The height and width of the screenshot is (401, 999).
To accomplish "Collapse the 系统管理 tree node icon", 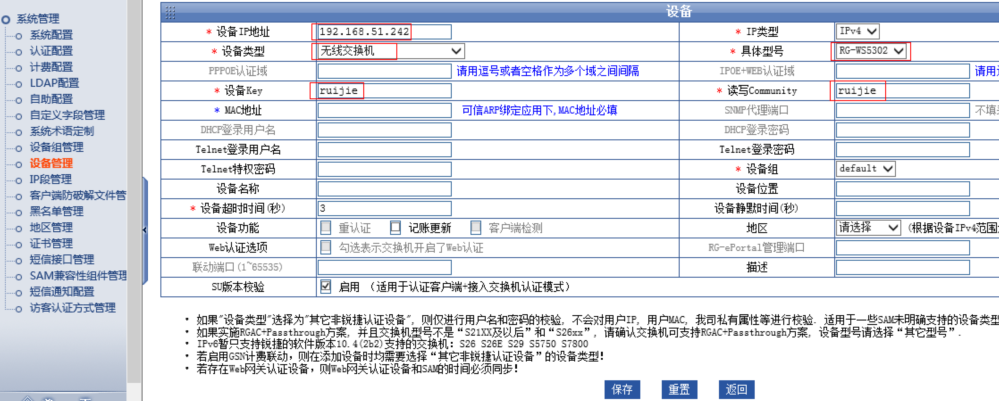I will point(7,18).
